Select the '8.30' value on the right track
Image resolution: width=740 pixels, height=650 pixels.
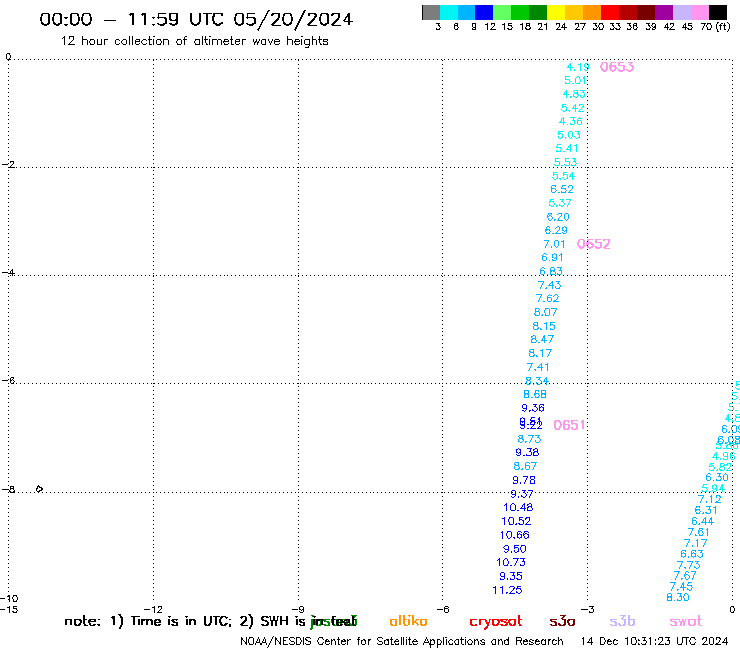point(678,598)
